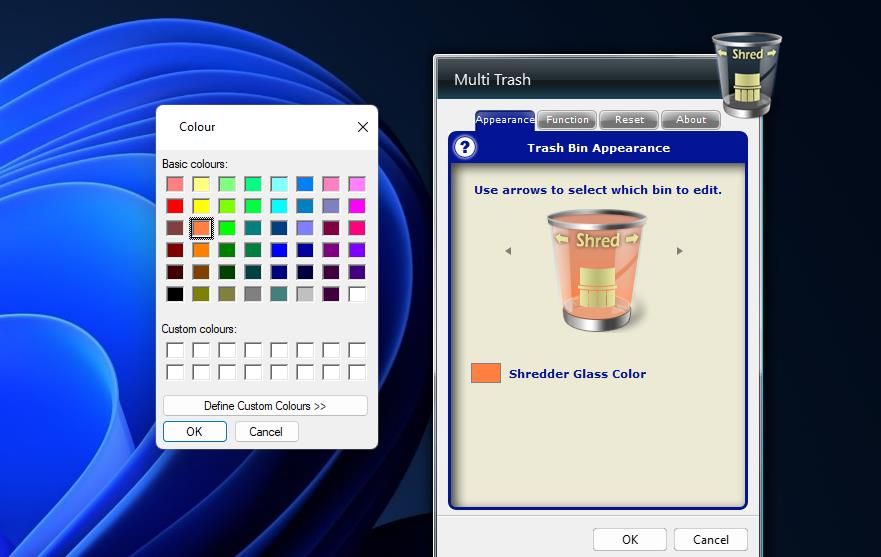The image size is (881, 557).
Task: Go to the About tab
Action: pos(691,120)
